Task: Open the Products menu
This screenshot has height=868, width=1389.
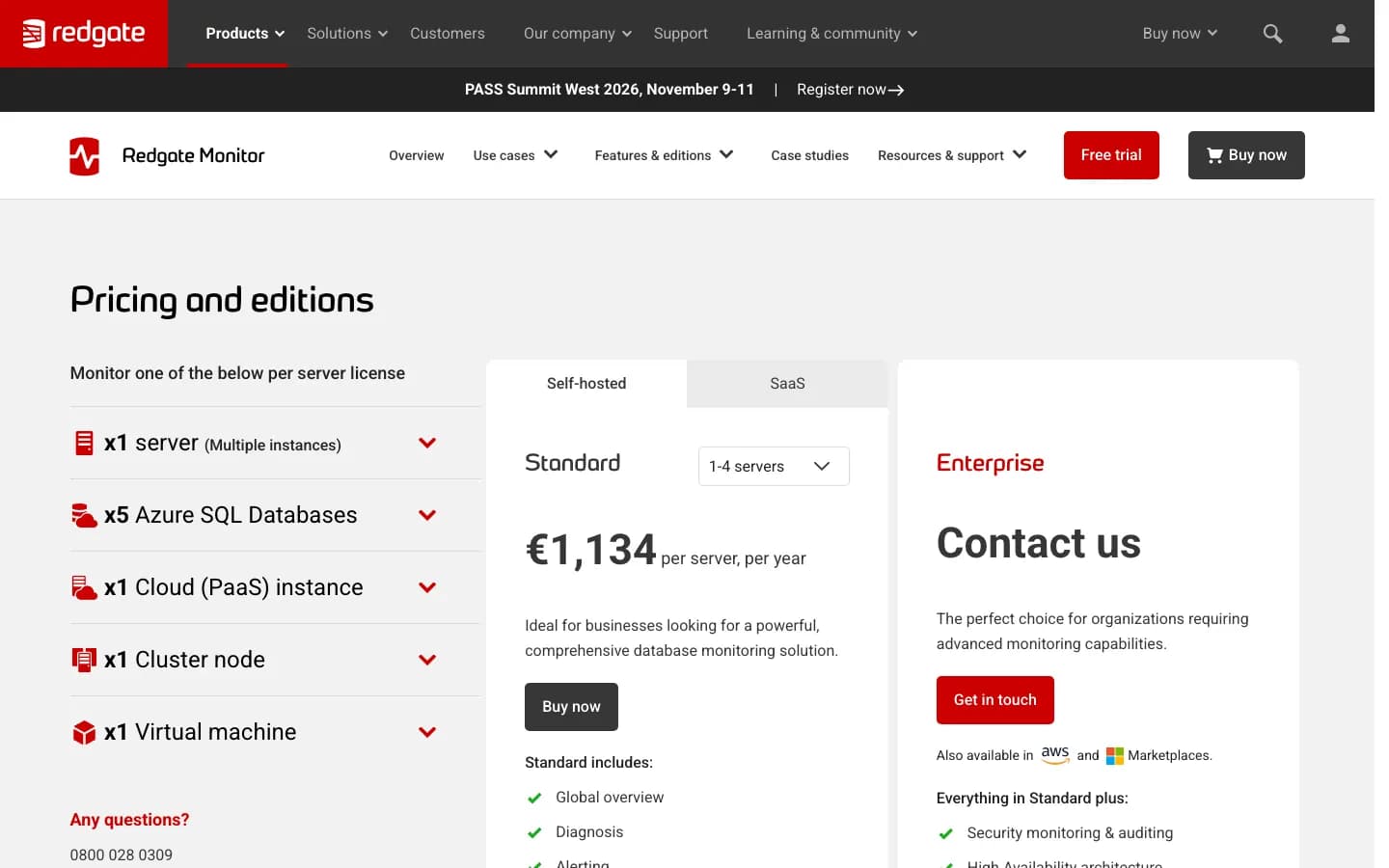Action: tap(245, 34)
